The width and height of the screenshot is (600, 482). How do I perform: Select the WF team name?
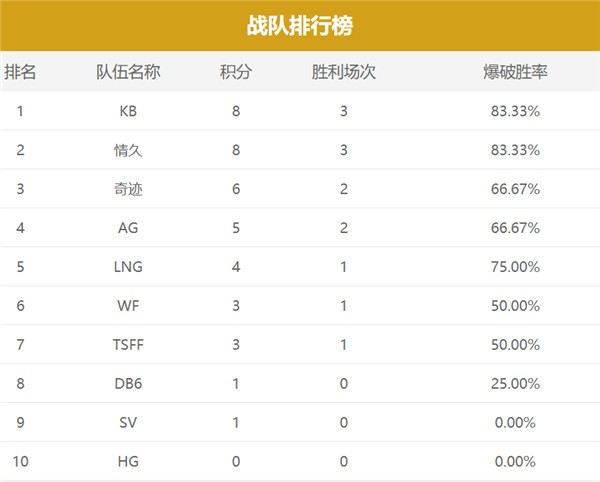[128, 306]
